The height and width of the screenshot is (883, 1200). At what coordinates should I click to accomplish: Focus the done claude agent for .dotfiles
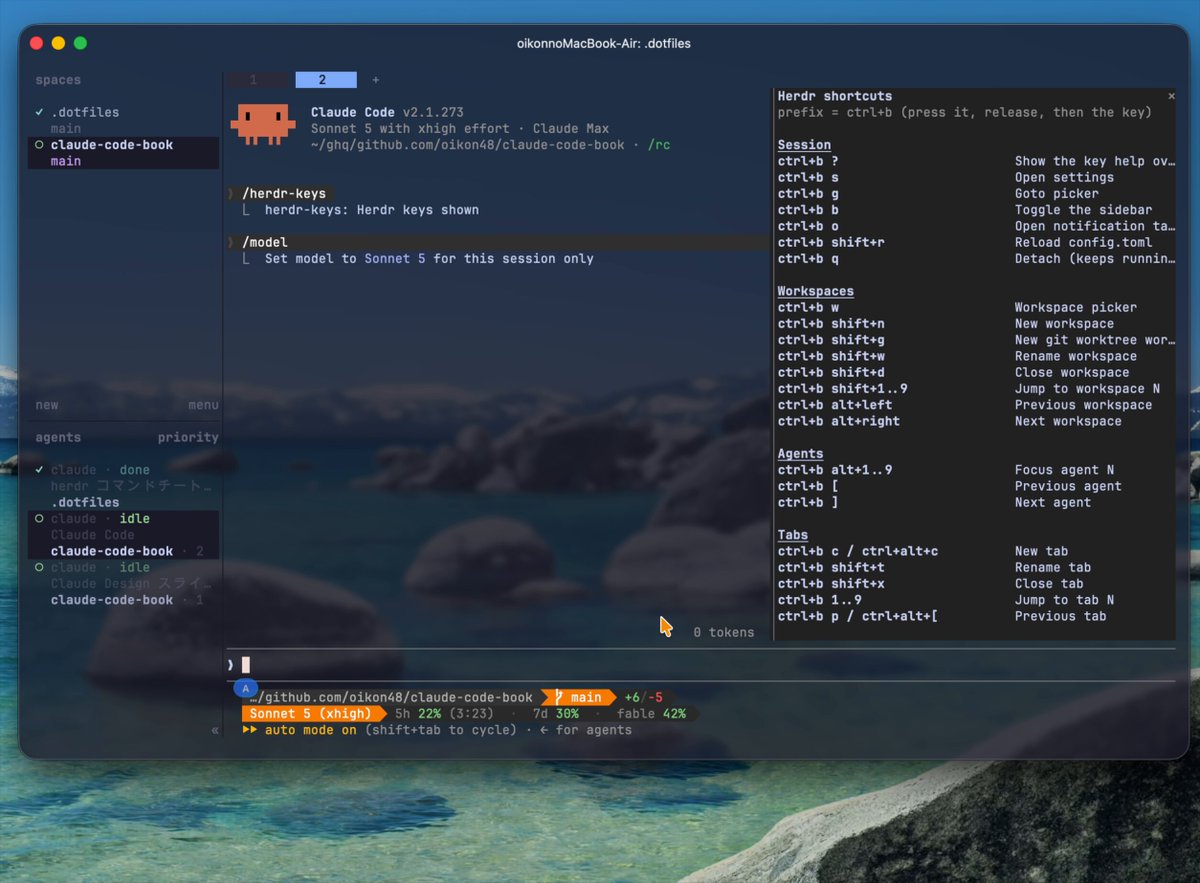coord(123,486)
